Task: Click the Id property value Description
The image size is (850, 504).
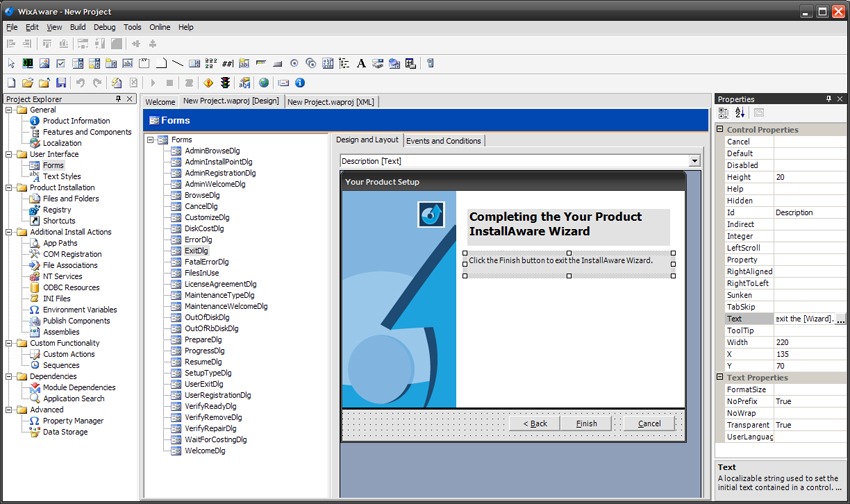Action: point(809,212)
